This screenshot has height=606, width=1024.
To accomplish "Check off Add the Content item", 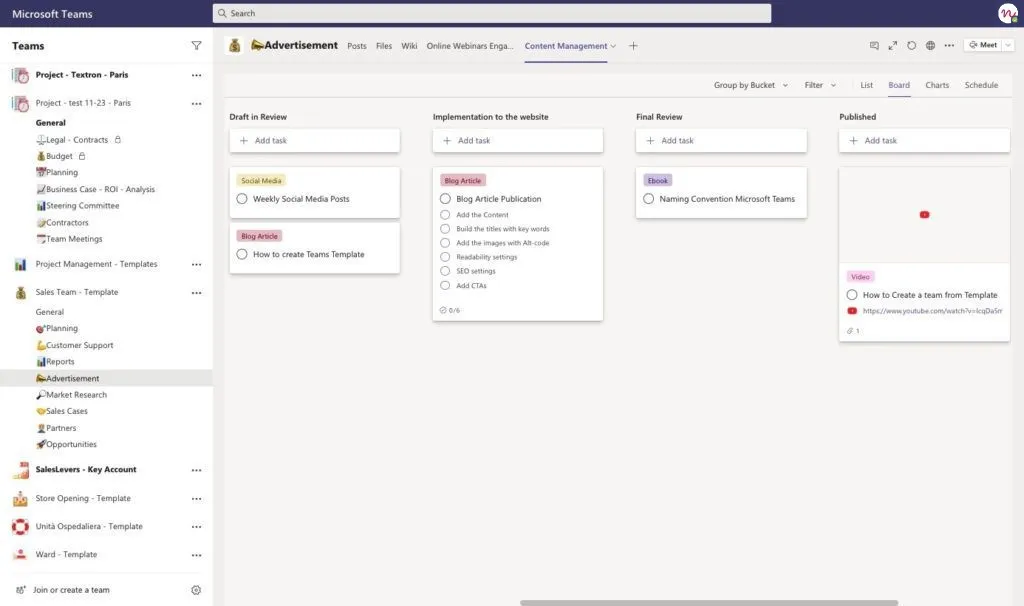I will (x=445, y=214).
